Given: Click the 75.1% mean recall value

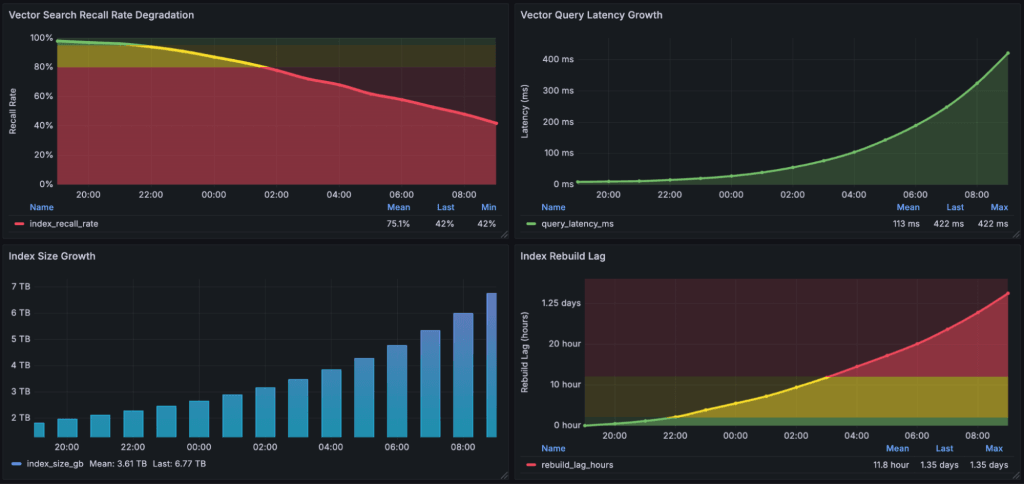Looking at the screenshot, I should (x=399, y=224).
